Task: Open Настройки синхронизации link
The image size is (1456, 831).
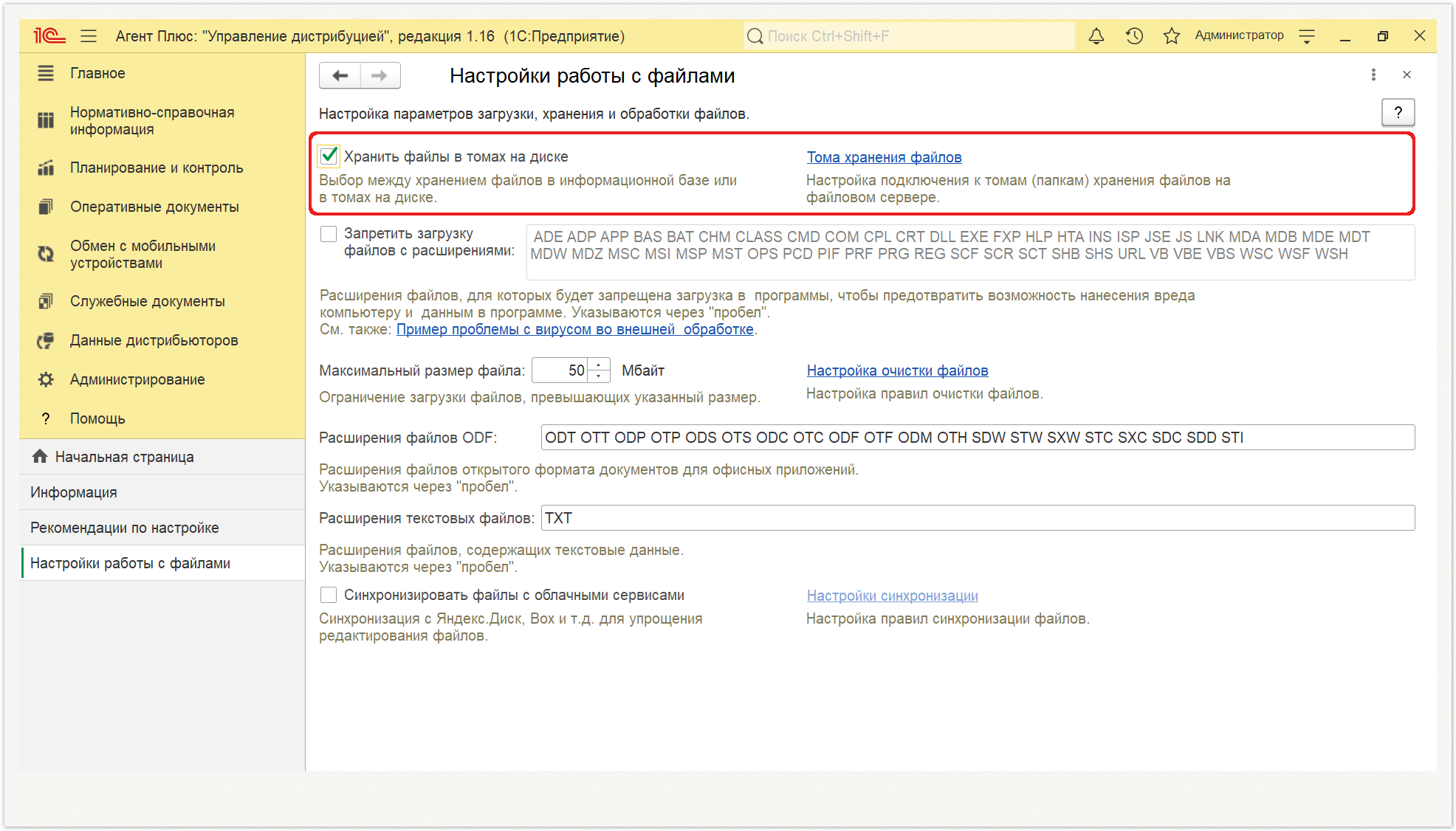Action: coord(892,596)
